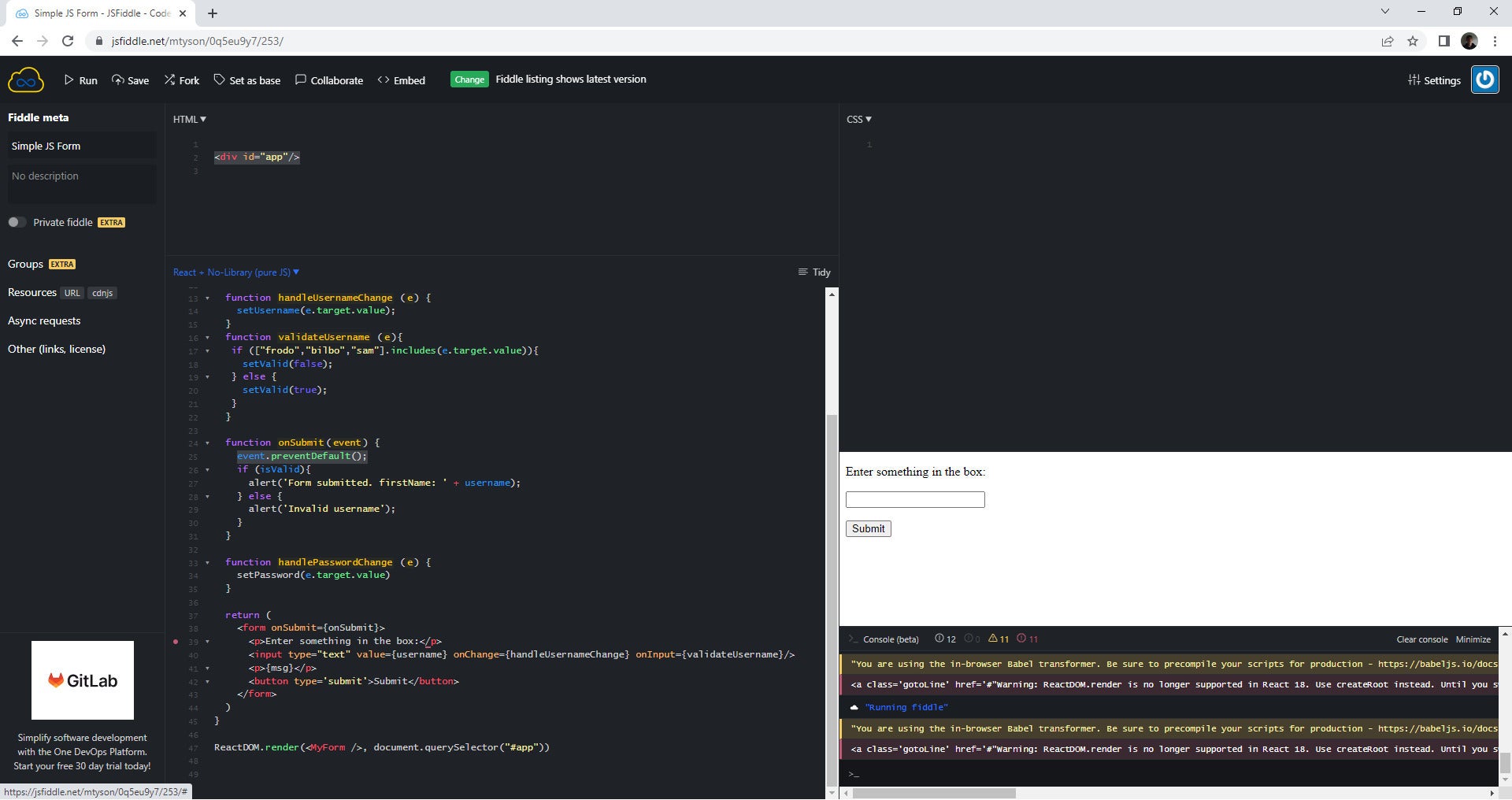Click the Submit button in result pane

click(x=869, y=528)
